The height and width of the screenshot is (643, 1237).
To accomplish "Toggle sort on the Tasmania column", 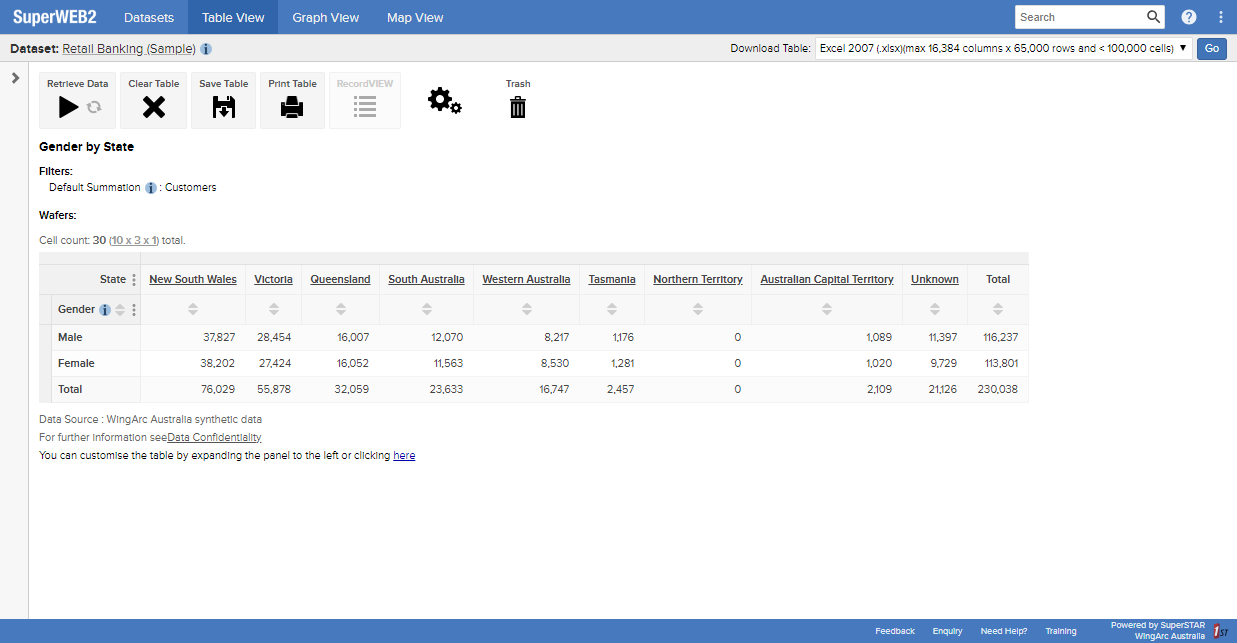I will pyautogui.click(x=612, y=309).
